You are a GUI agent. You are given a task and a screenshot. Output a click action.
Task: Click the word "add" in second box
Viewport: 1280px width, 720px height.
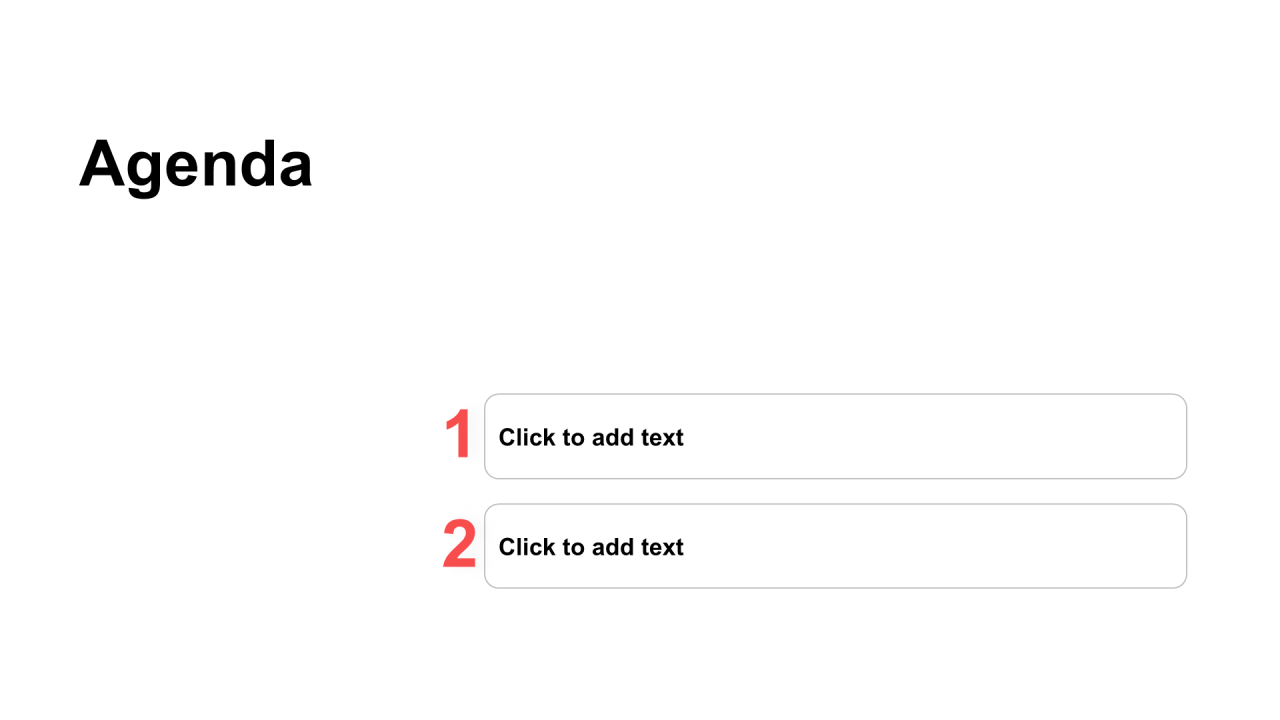click(x=613, y=547)
